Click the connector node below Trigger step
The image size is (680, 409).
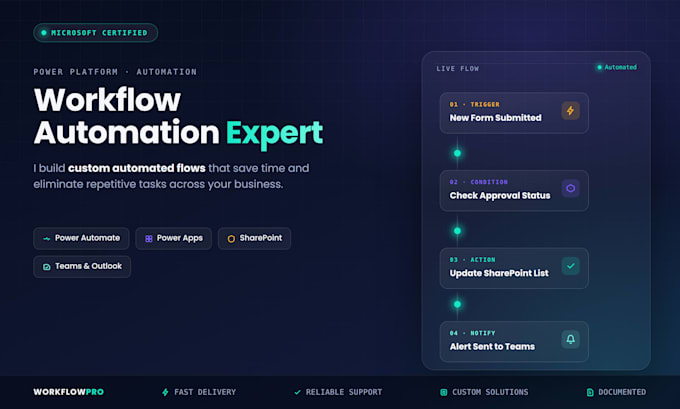tap(457, 153)
